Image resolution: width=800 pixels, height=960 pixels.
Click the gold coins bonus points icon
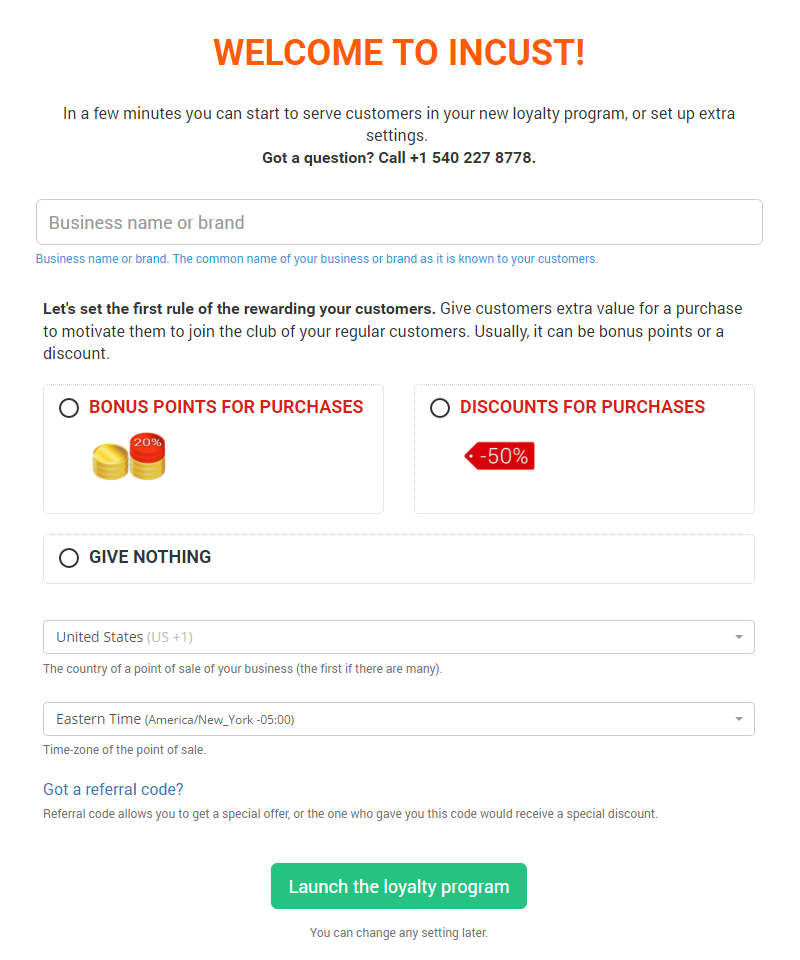(x=129, y=457)
